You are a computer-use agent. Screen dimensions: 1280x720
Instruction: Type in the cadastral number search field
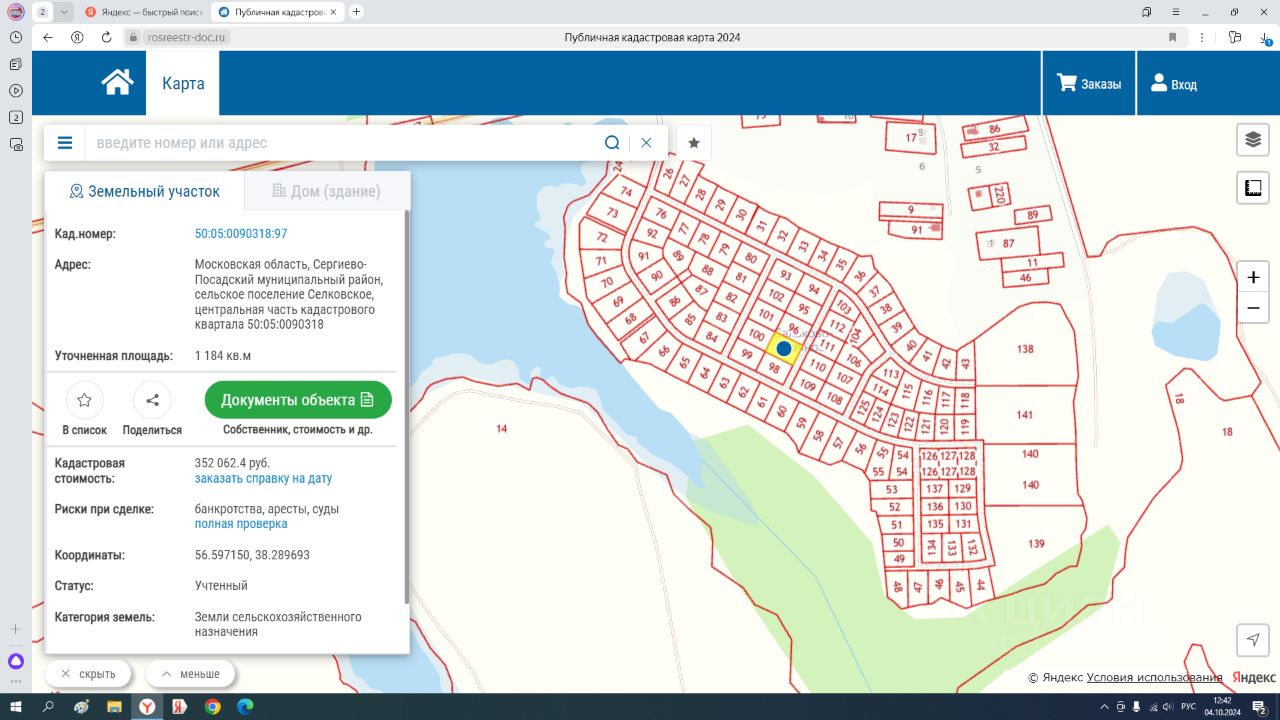[340, 143]
